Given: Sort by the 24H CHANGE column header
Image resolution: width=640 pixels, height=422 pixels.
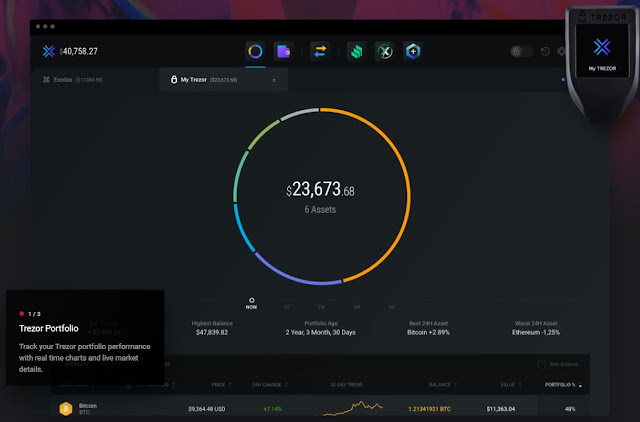Looking at the screenshot, I should [x=270, y=385].
